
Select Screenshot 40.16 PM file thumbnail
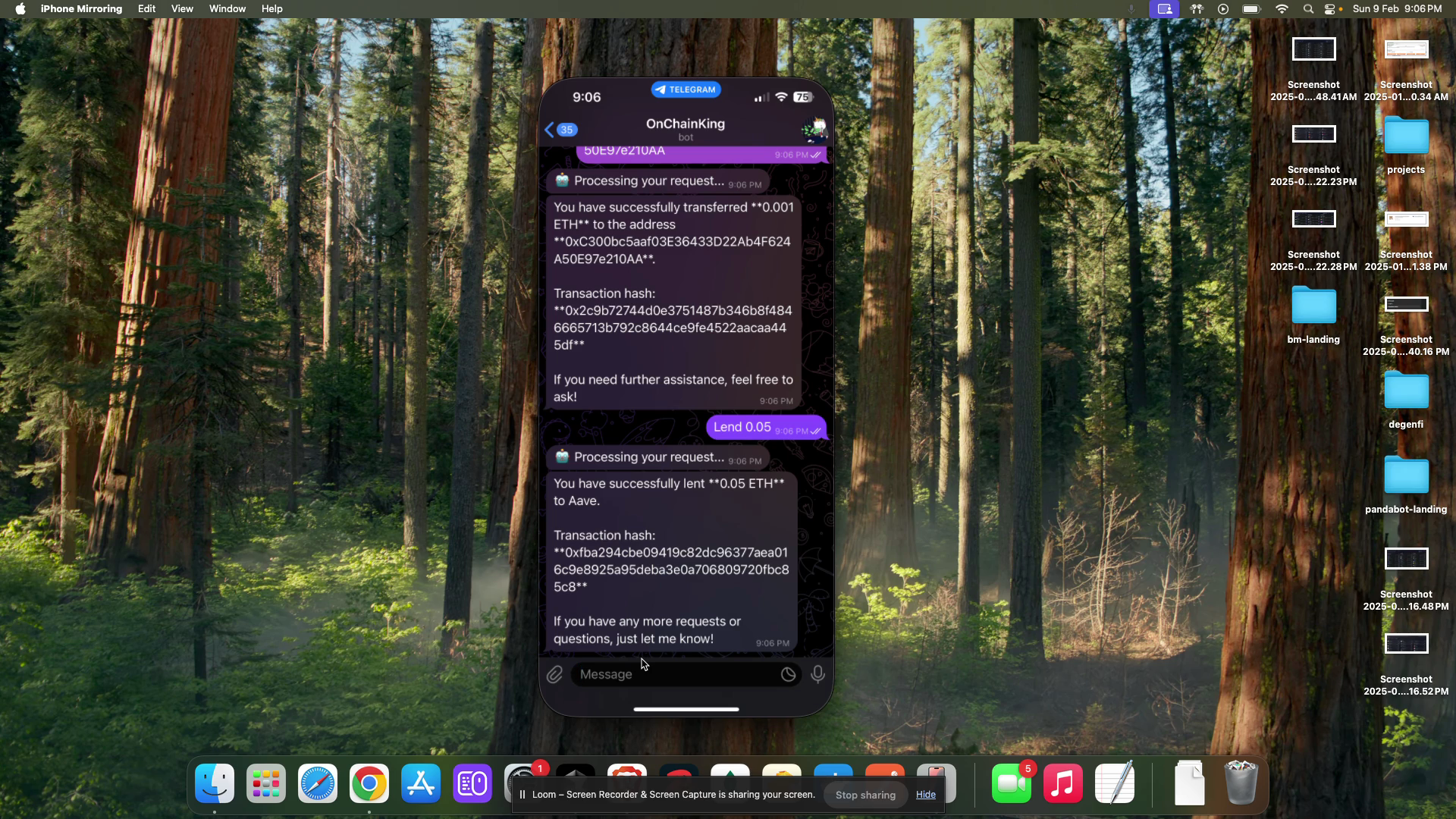(1406, 304)
